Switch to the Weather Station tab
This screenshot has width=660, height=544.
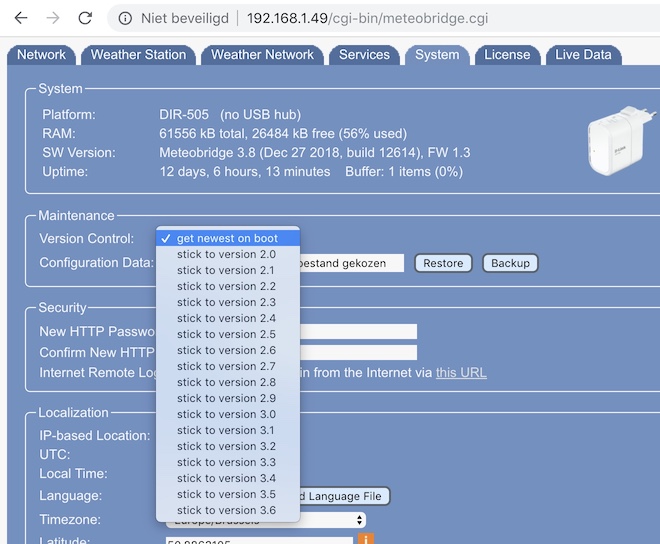138,55
